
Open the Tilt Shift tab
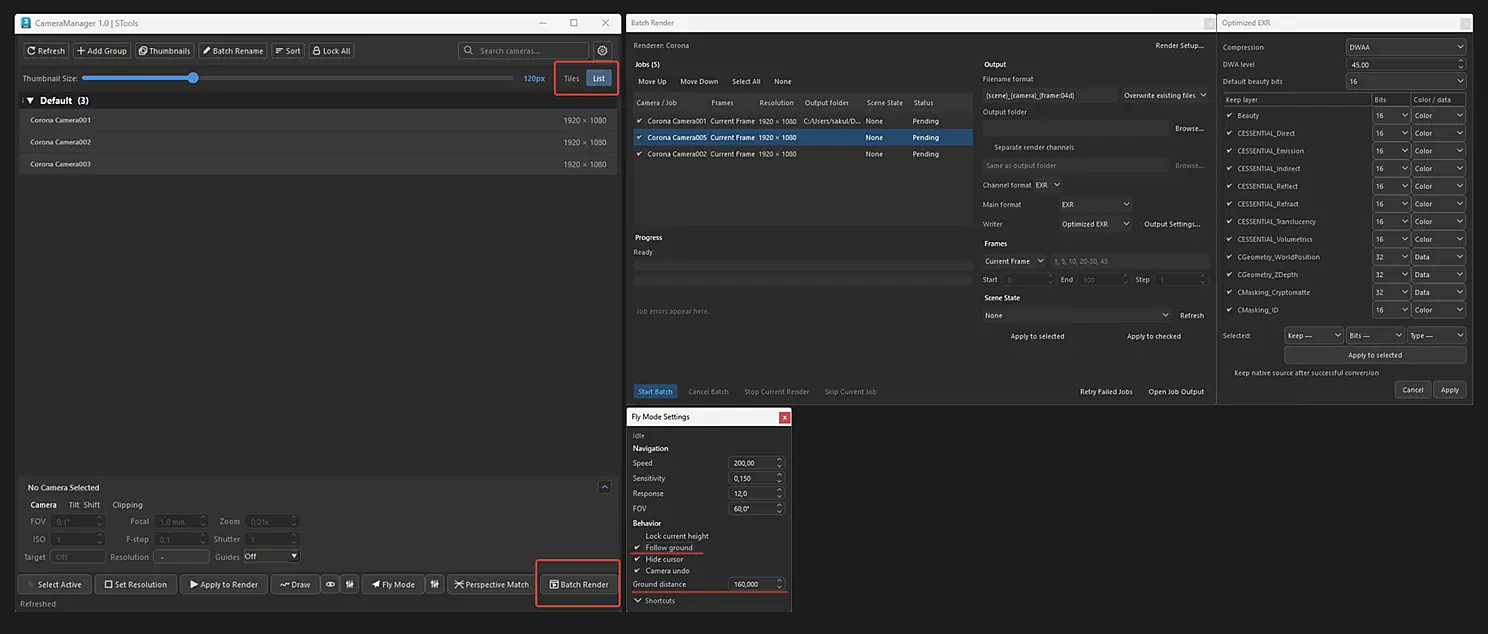point(84,505)
